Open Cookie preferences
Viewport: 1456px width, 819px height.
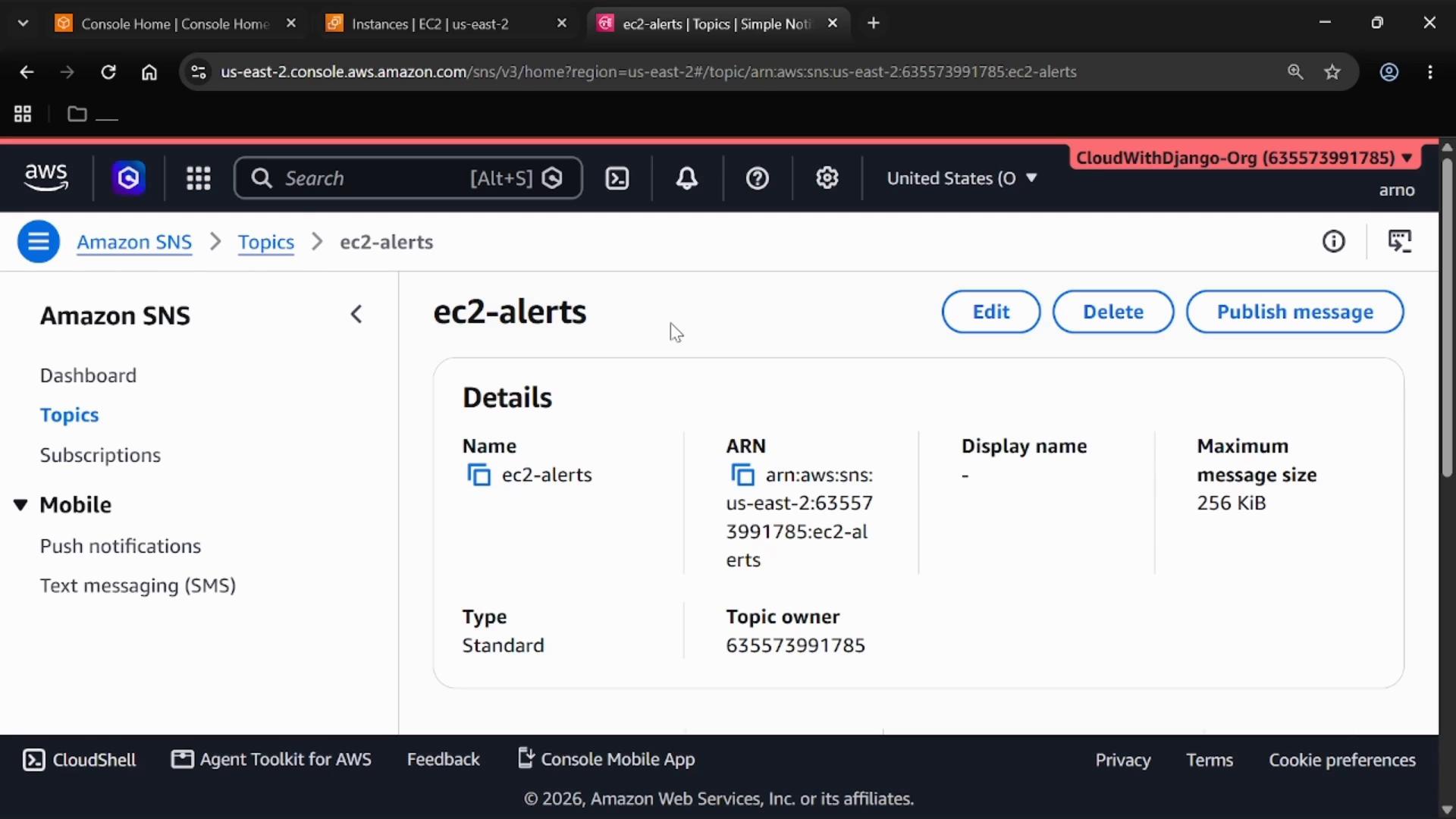[x=1342, y=760]
